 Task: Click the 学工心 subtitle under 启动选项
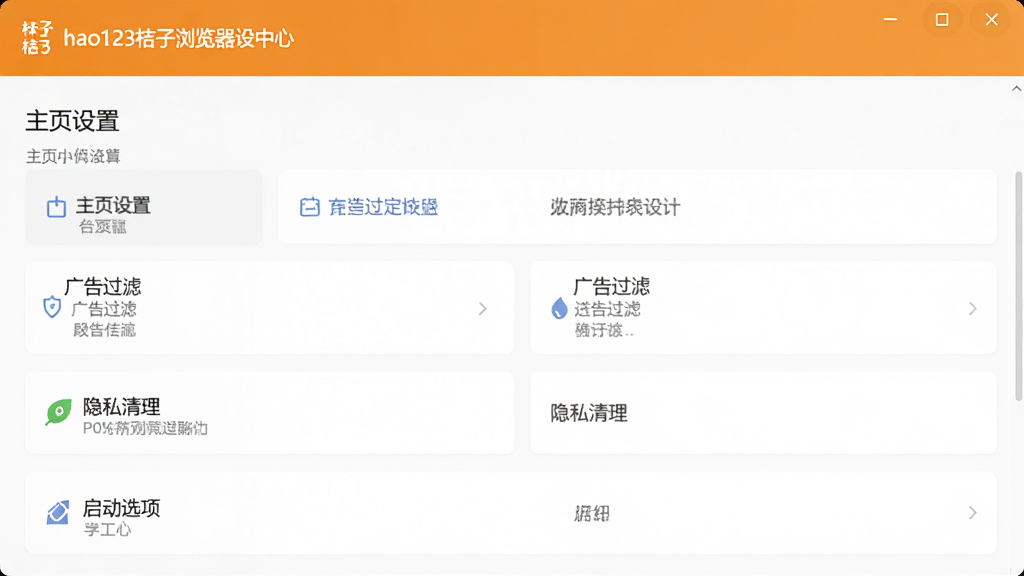[x=107, y=529]
